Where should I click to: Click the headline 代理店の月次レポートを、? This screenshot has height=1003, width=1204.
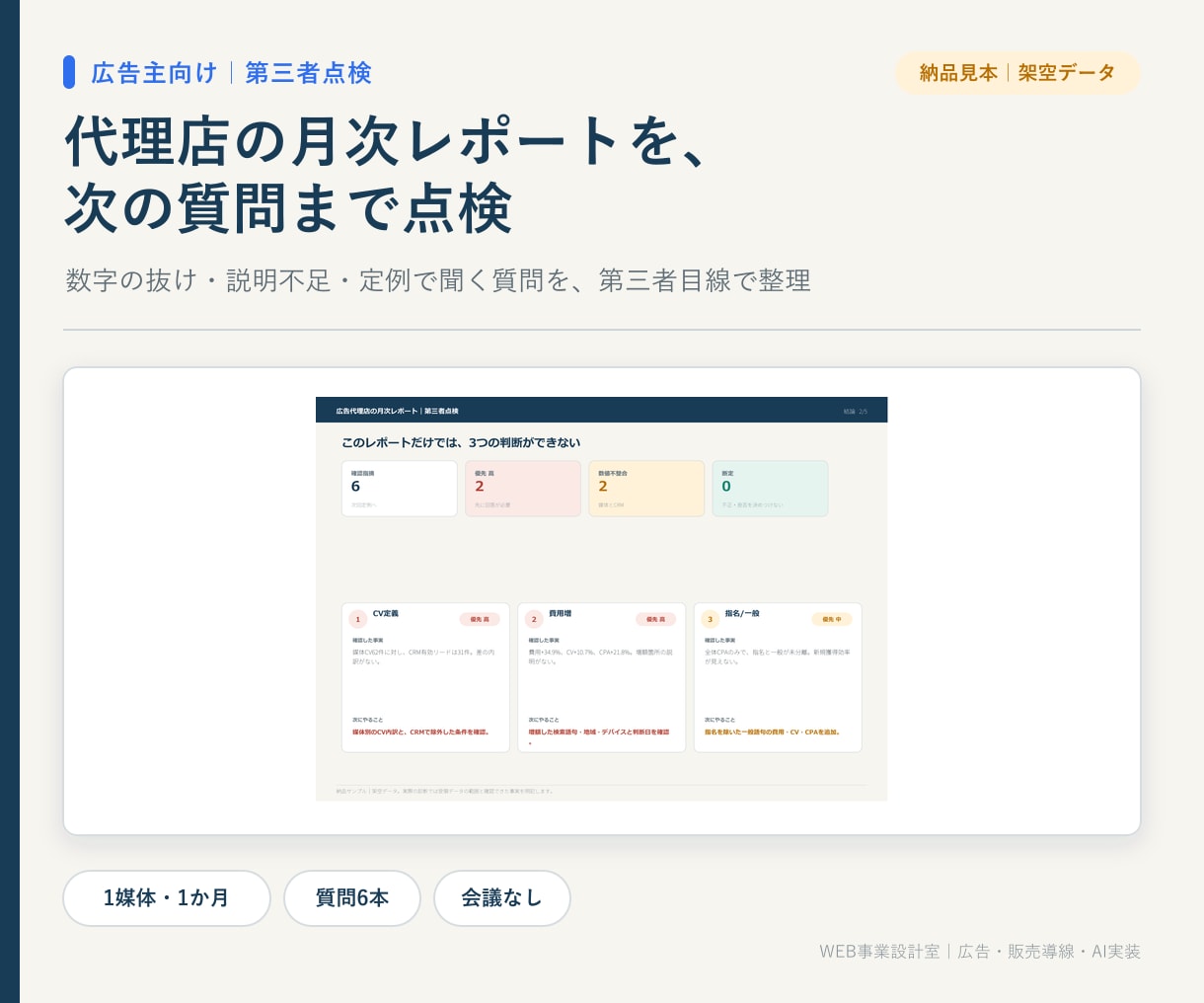click(x=387, y=141)
